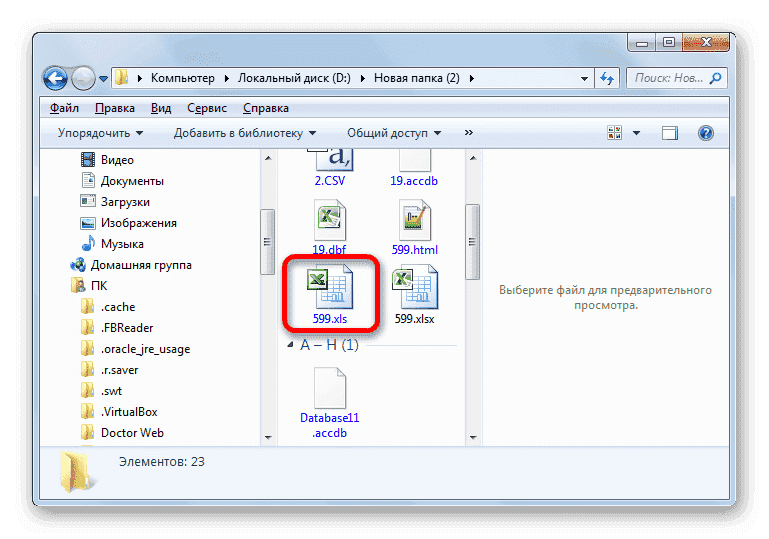Click file list scroll up arrow
Image resolution: width=769 pixels, height=539 pixels.
click(x=473, y=158)
